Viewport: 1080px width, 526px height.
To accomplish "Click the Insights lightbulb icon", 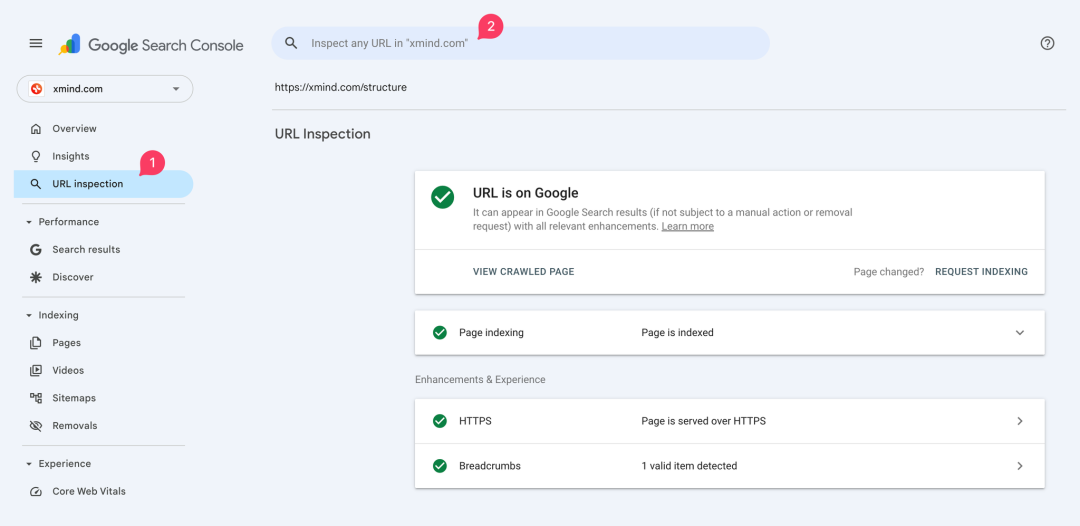I will click(x=36, y=156).
